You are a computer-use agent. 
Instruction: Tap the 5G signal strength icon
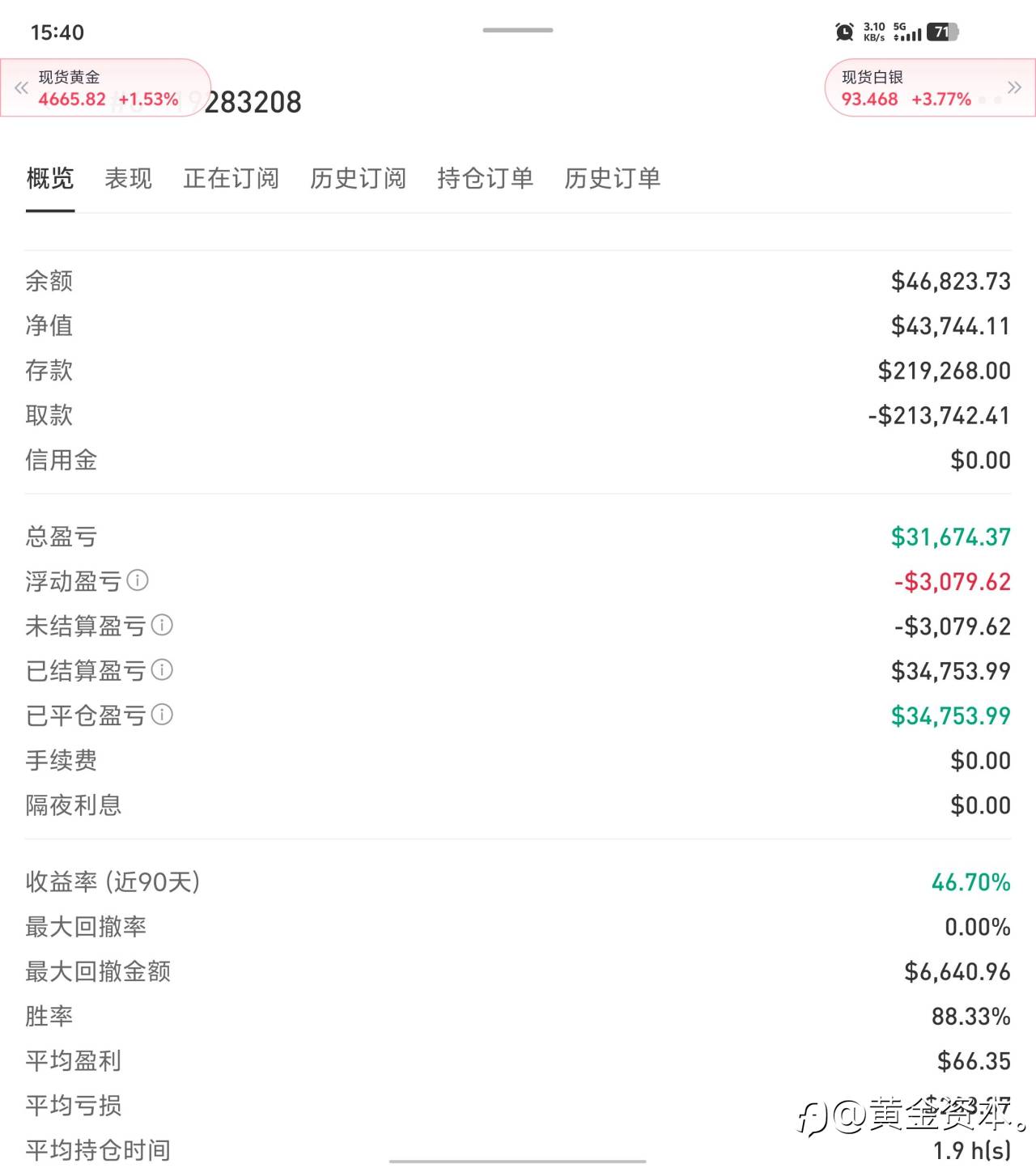click(x=907, y=32)
